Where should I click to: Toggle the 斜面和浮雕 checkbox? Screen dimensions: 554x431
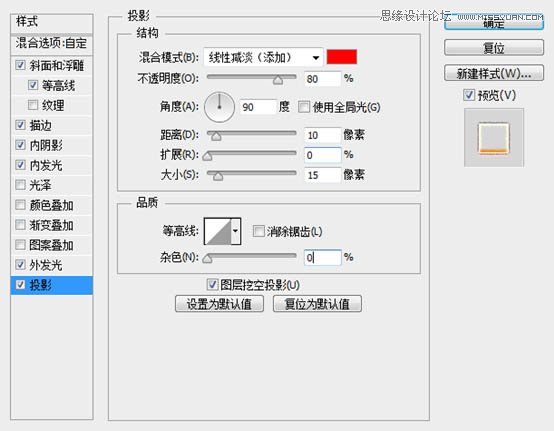(x=20, y=65)
